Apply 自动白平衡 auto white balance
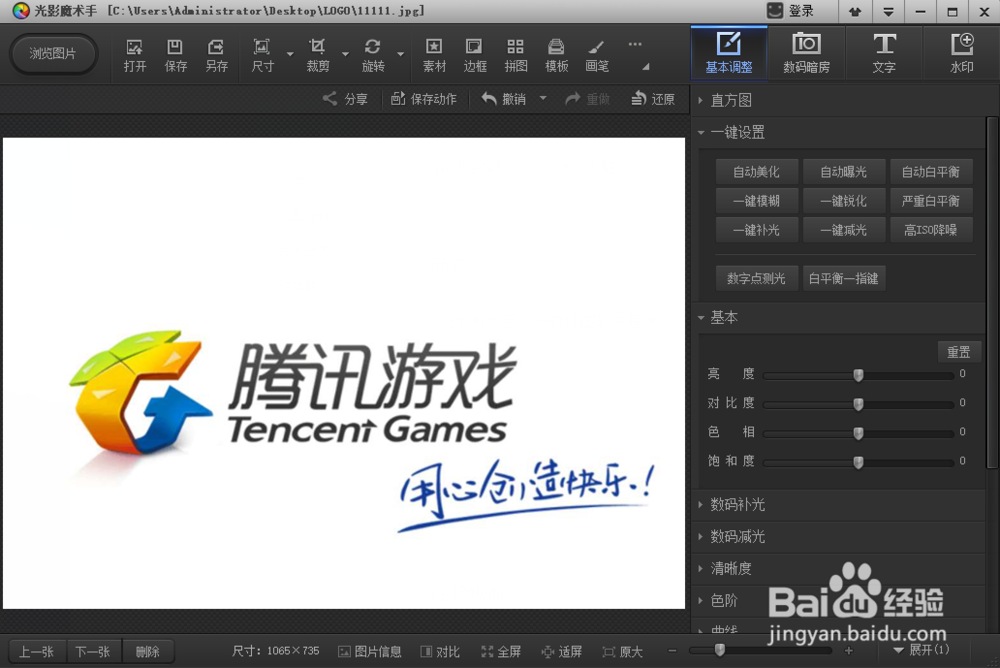 pos(930,172)
